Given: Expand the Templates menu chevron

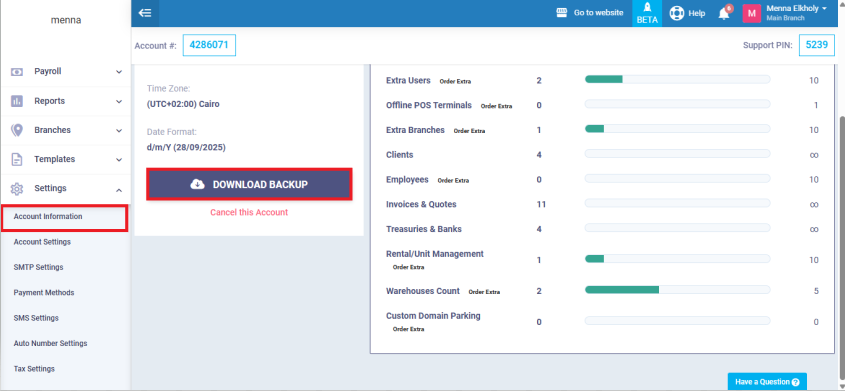Looking at the screenshot, I should tap(119, 159).
